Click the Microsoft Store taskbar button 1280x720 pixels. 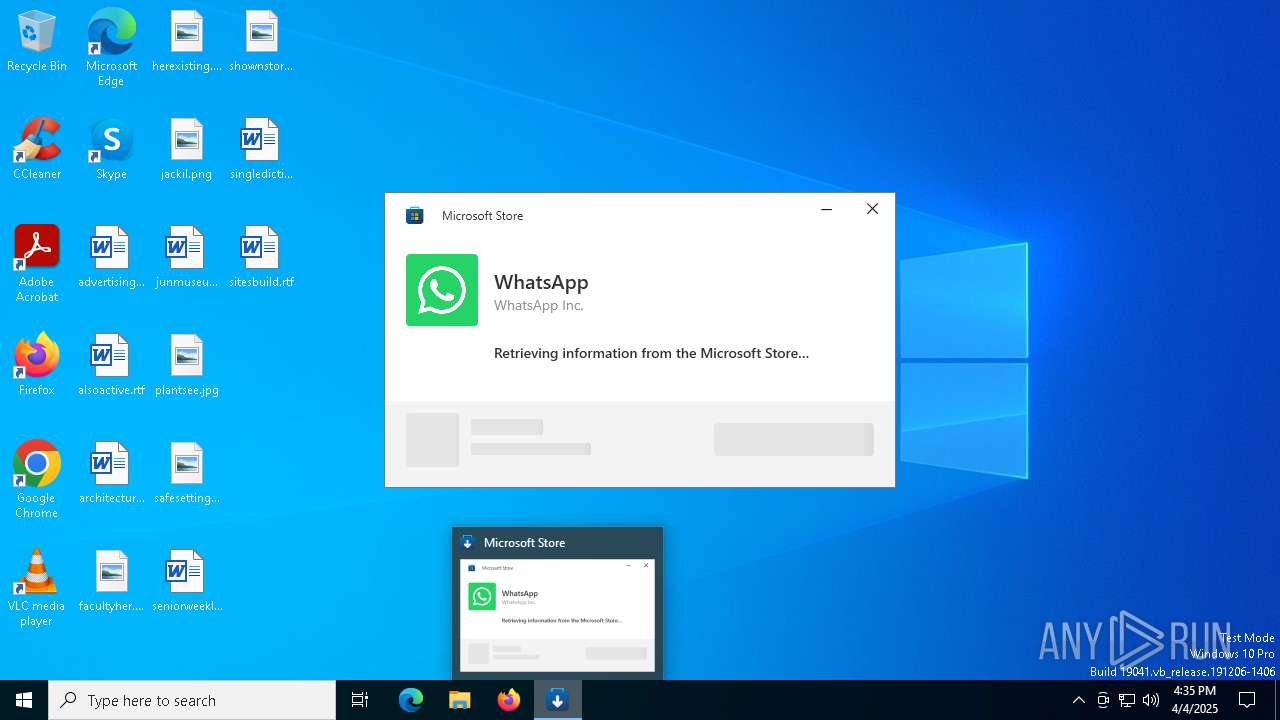(558, 700)
